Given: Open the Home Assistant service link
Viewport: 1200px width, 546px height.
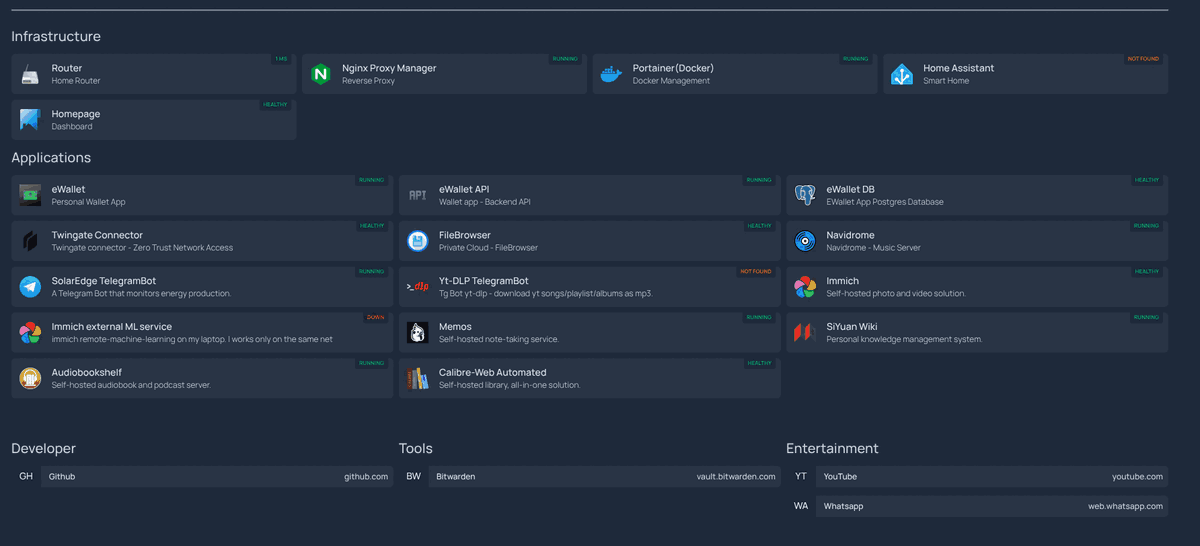Looking at the screenshot, I should tap(1025, 74).
